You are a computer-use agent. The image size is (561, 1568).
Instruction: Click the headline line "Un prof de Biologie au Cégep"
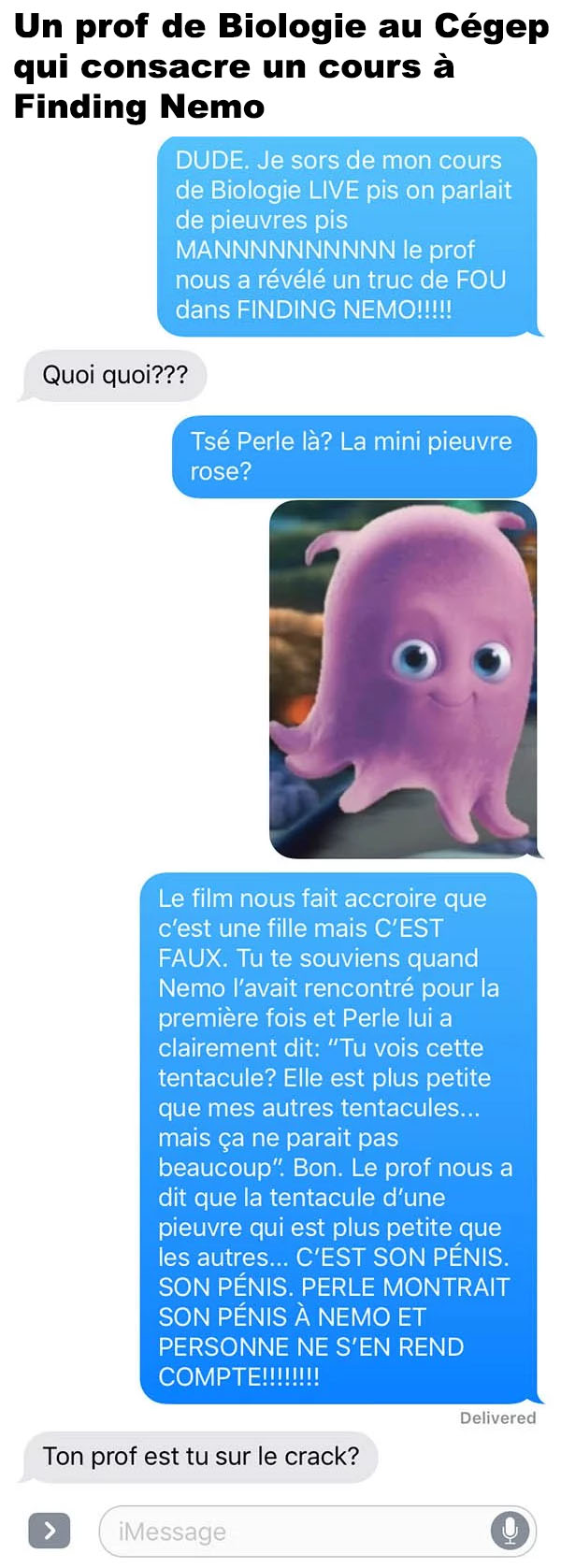[281, 27]
